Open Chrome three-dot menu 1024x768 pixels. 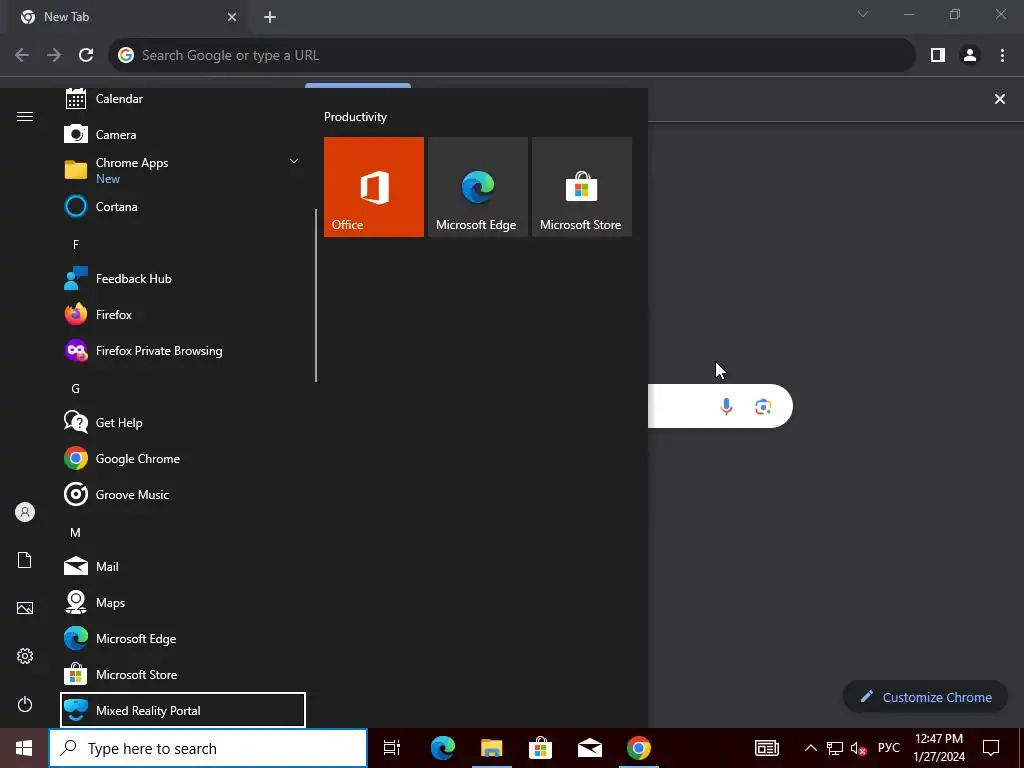pos(1002,55)
